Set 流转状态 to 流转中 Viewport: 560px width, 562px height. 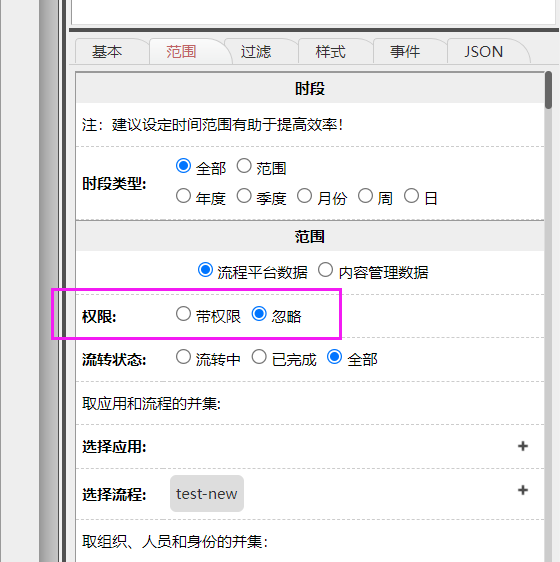183,357
